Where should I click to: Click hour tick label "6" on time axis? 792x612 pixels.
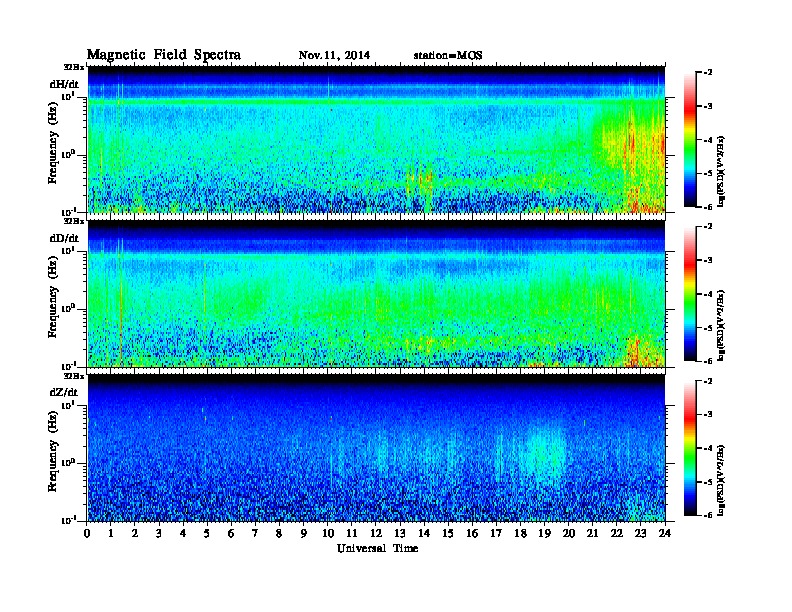[231, 534]
